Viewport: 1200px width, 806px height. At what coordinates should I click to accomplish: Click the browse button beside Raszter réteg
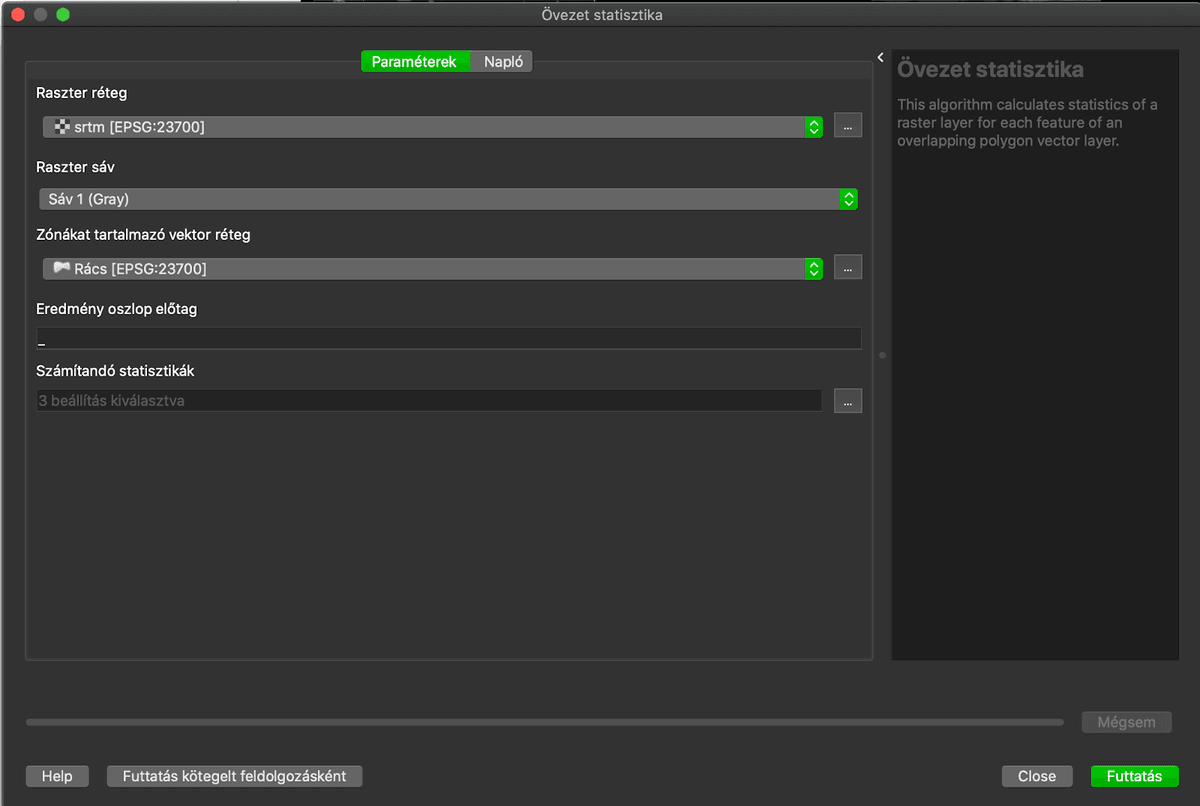tap(847, 126)
